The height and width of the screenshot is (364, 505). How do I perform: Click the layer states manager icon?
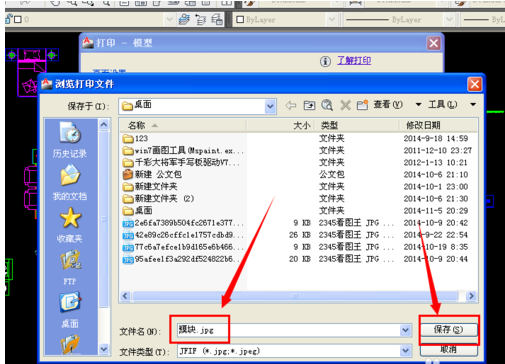tap(217, 19)
